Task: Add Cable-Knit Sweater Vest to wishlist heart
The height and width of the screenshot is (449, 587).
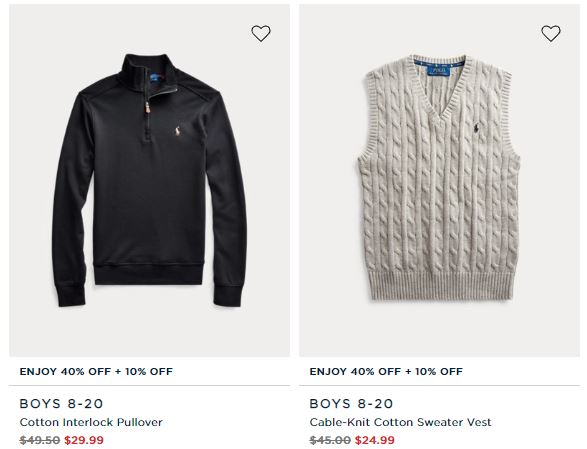Action: pyautogui.click(x=551, y=34)
